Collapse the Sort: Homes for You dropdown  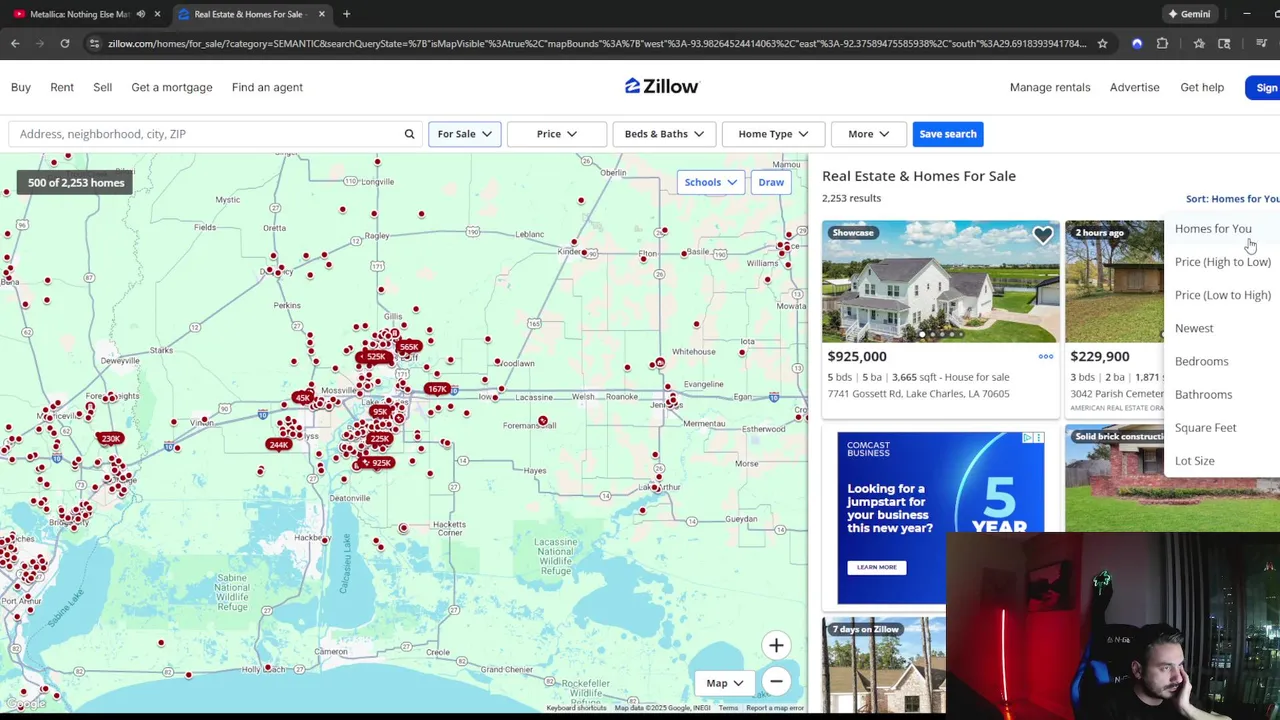(x=1232, y=199)
